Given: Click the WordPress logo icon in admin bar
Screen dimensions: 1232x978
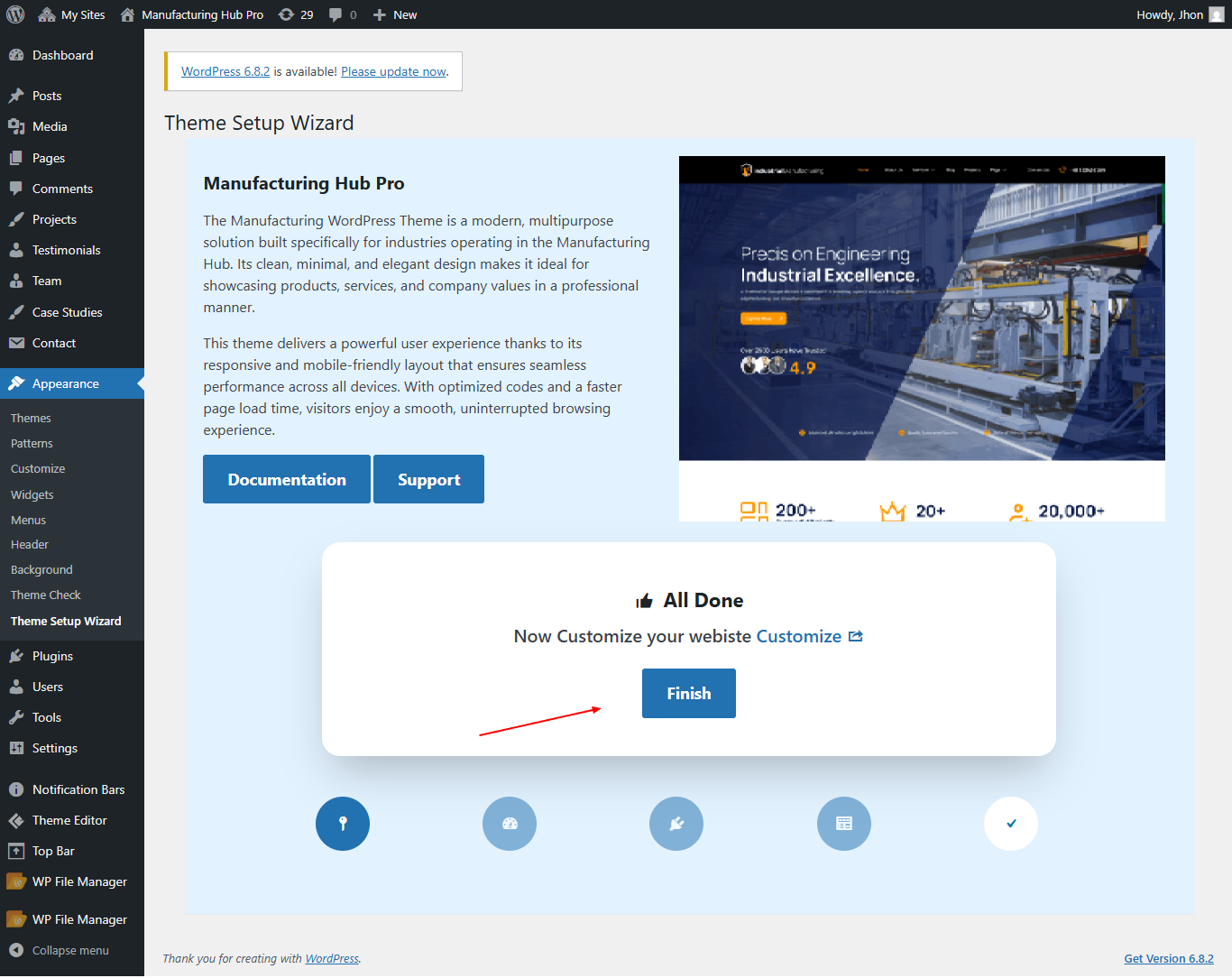Looking at the screenshot, I should pos(15,14).
